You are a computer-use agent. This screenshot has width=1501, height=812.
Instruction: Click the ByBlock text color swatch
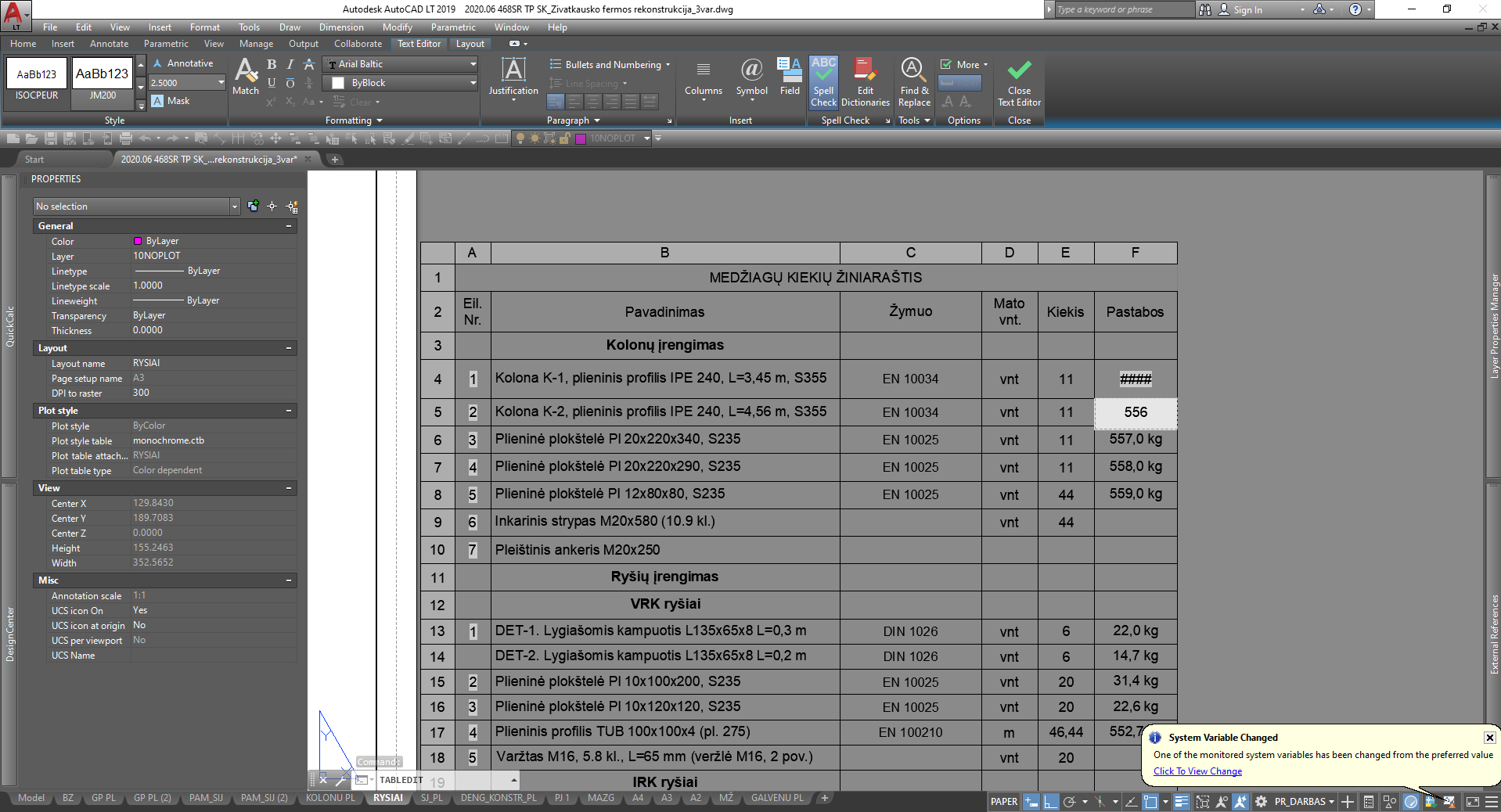338,83
